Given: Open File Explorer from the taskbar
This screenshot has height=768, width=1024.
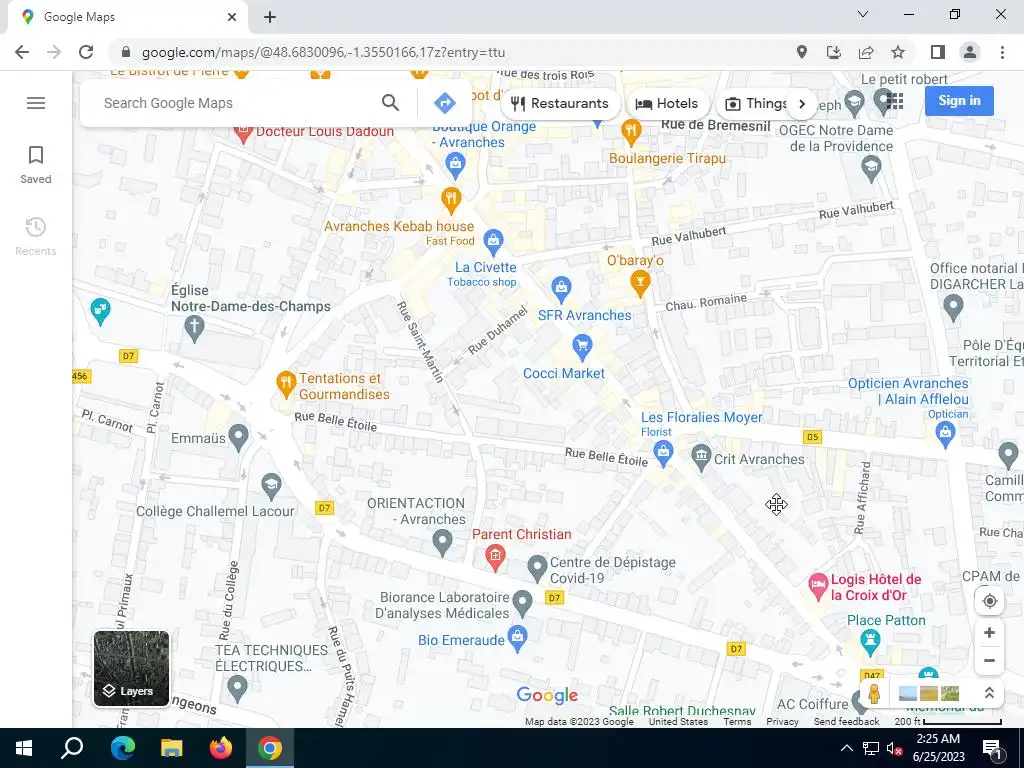Looking at the screenshot, I should pos(172,748).
